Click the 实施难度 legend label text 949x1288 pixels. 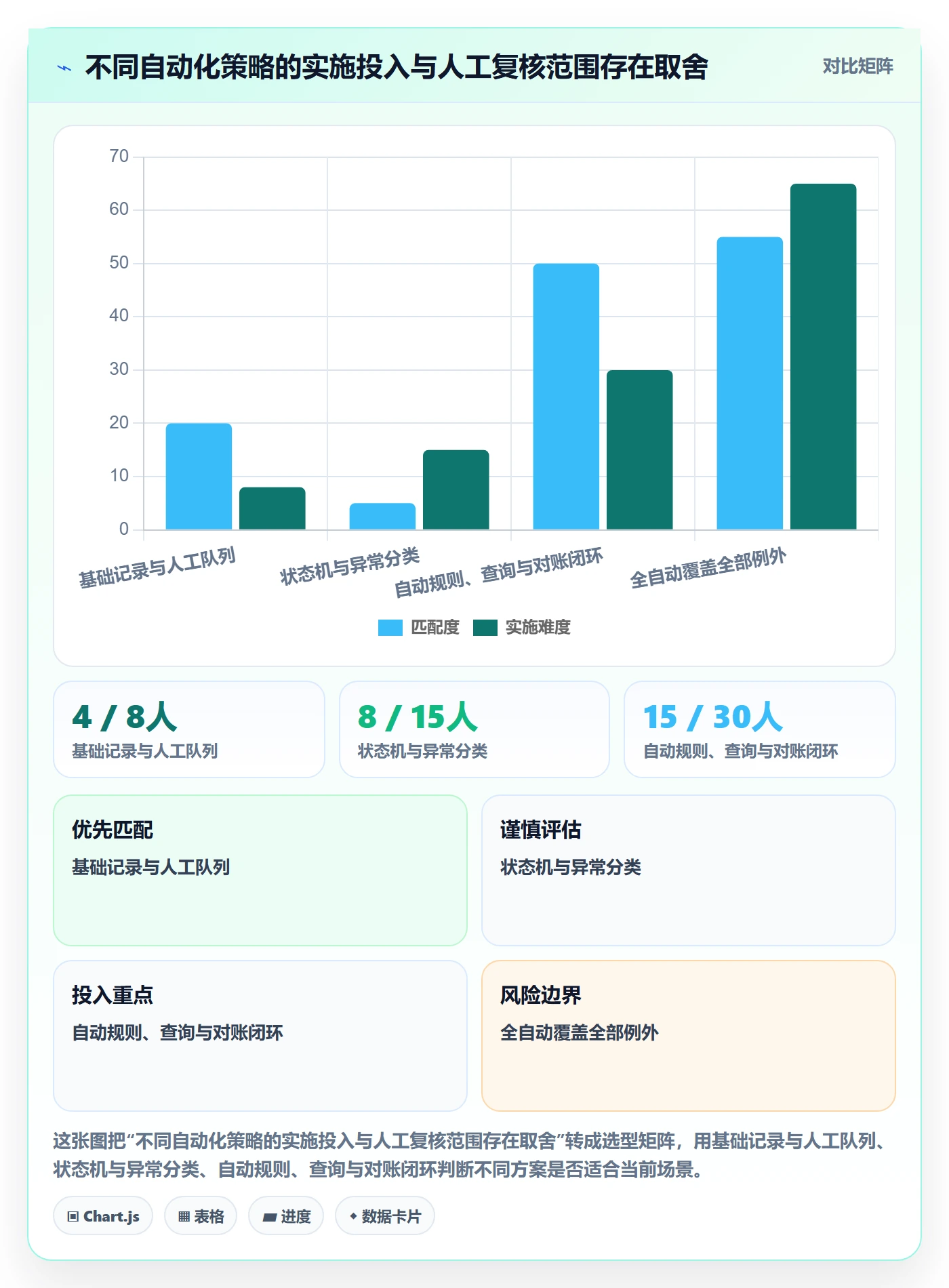[538, 628]
